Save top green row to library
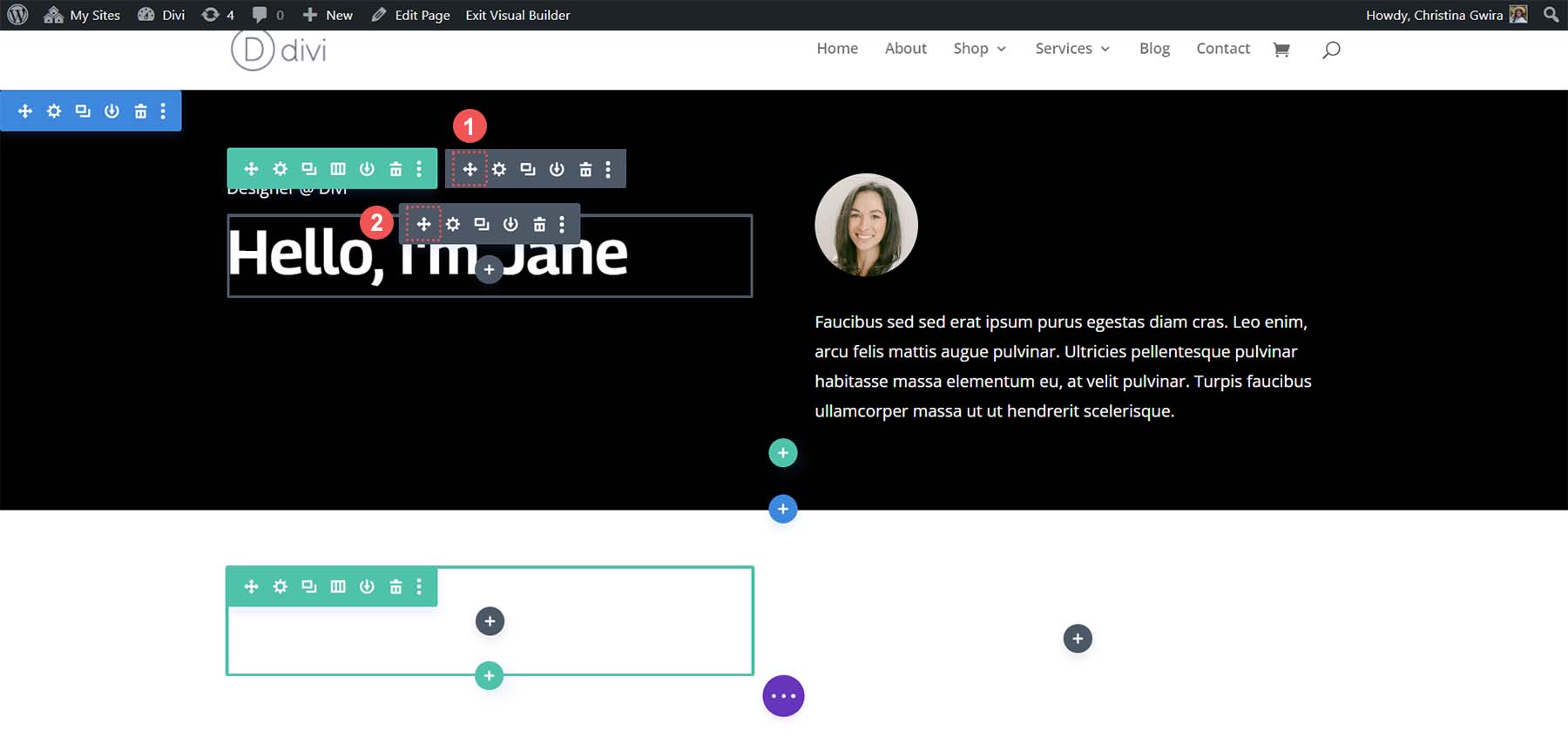The height and width of the screenshot is (738, 1568). tap(367, 169)
